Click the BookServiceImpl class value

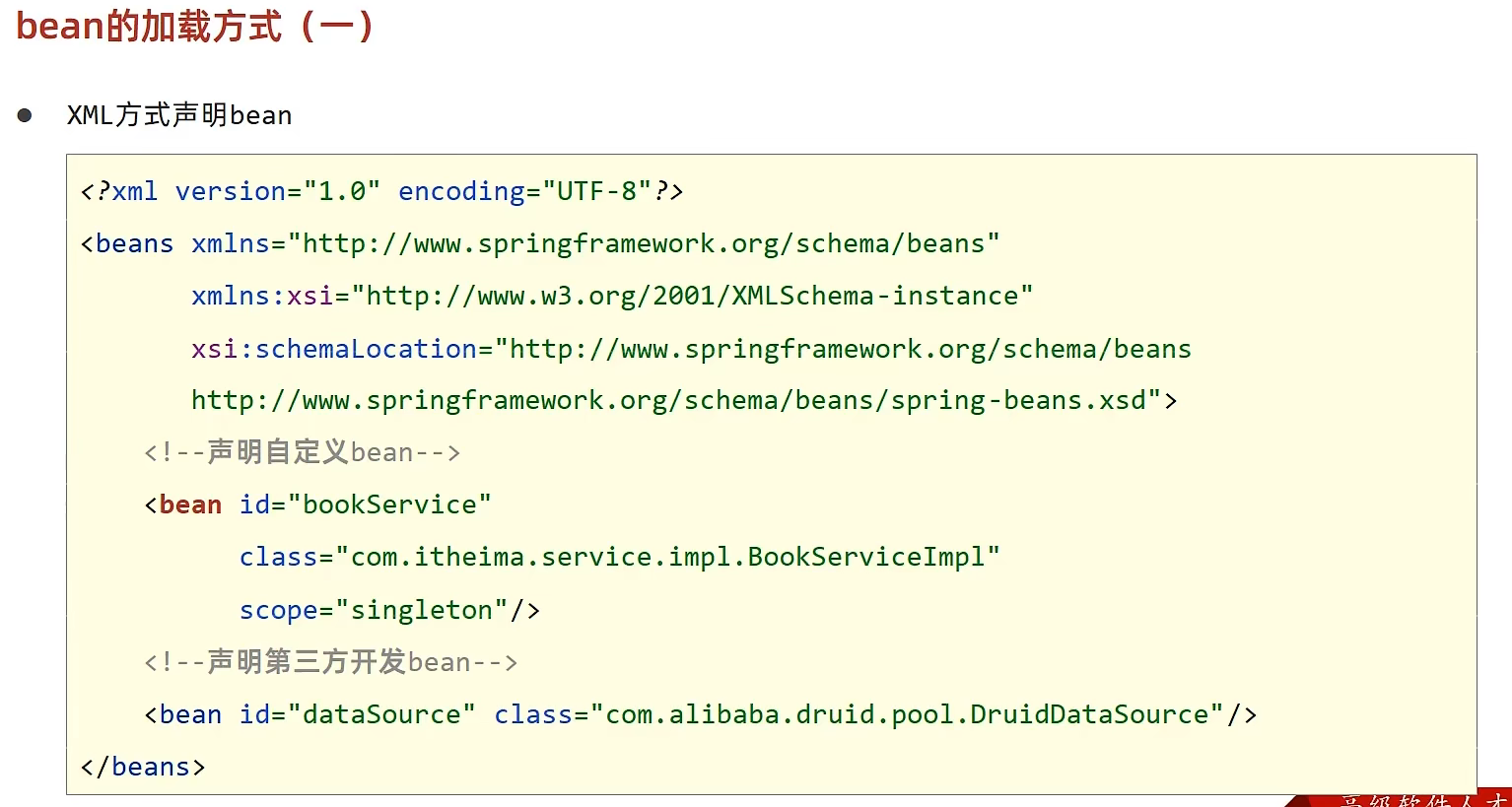pyautogui.click(x=668, y=557)
